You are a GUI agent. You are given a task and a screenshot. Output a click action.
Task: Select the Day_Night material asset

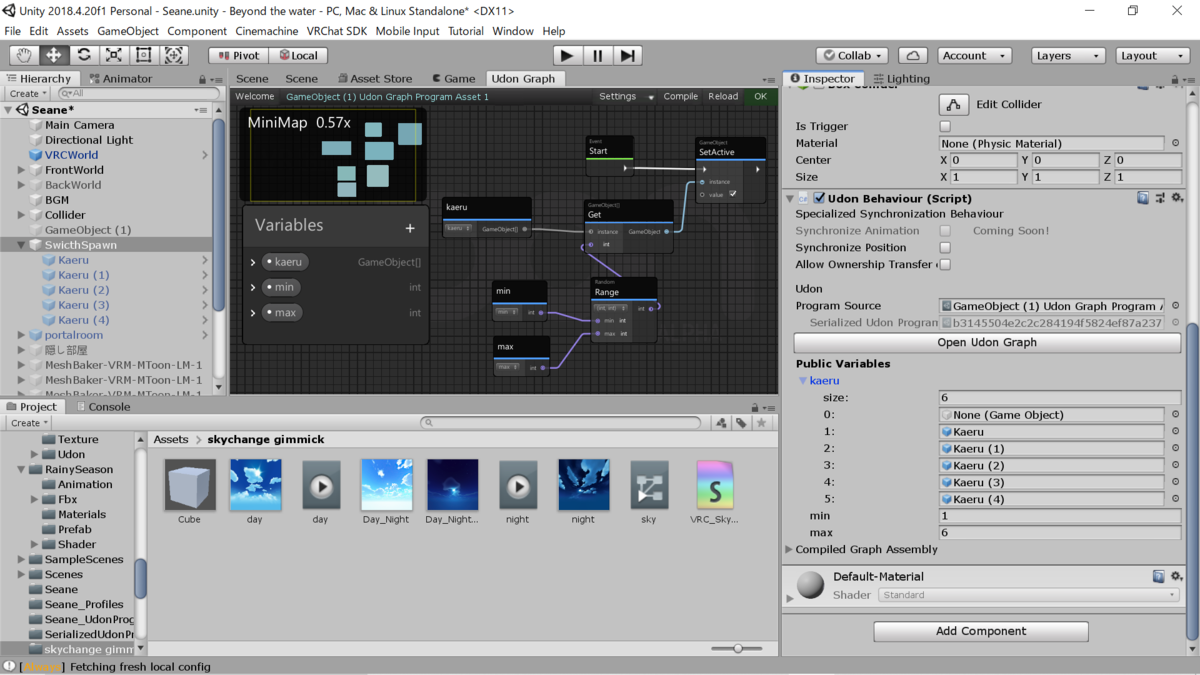pyautogui.click(x=386, y=491)
